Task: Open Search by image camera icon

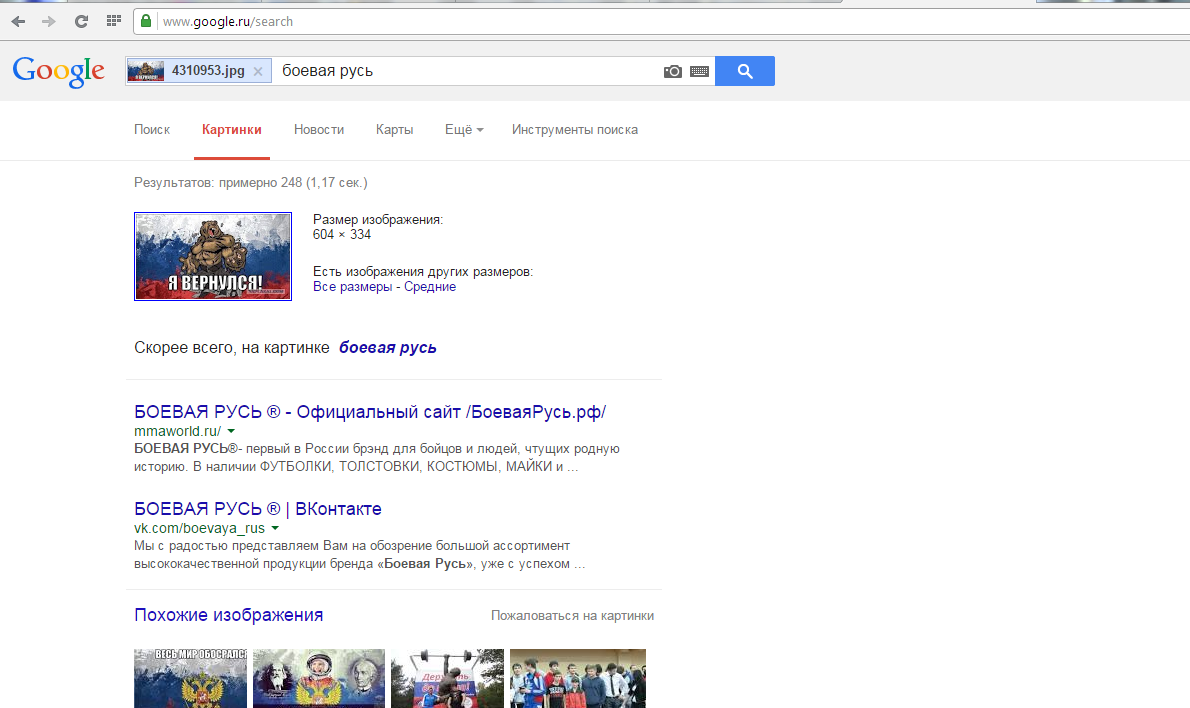Action: pyautogui.click(x=672, y=71)
